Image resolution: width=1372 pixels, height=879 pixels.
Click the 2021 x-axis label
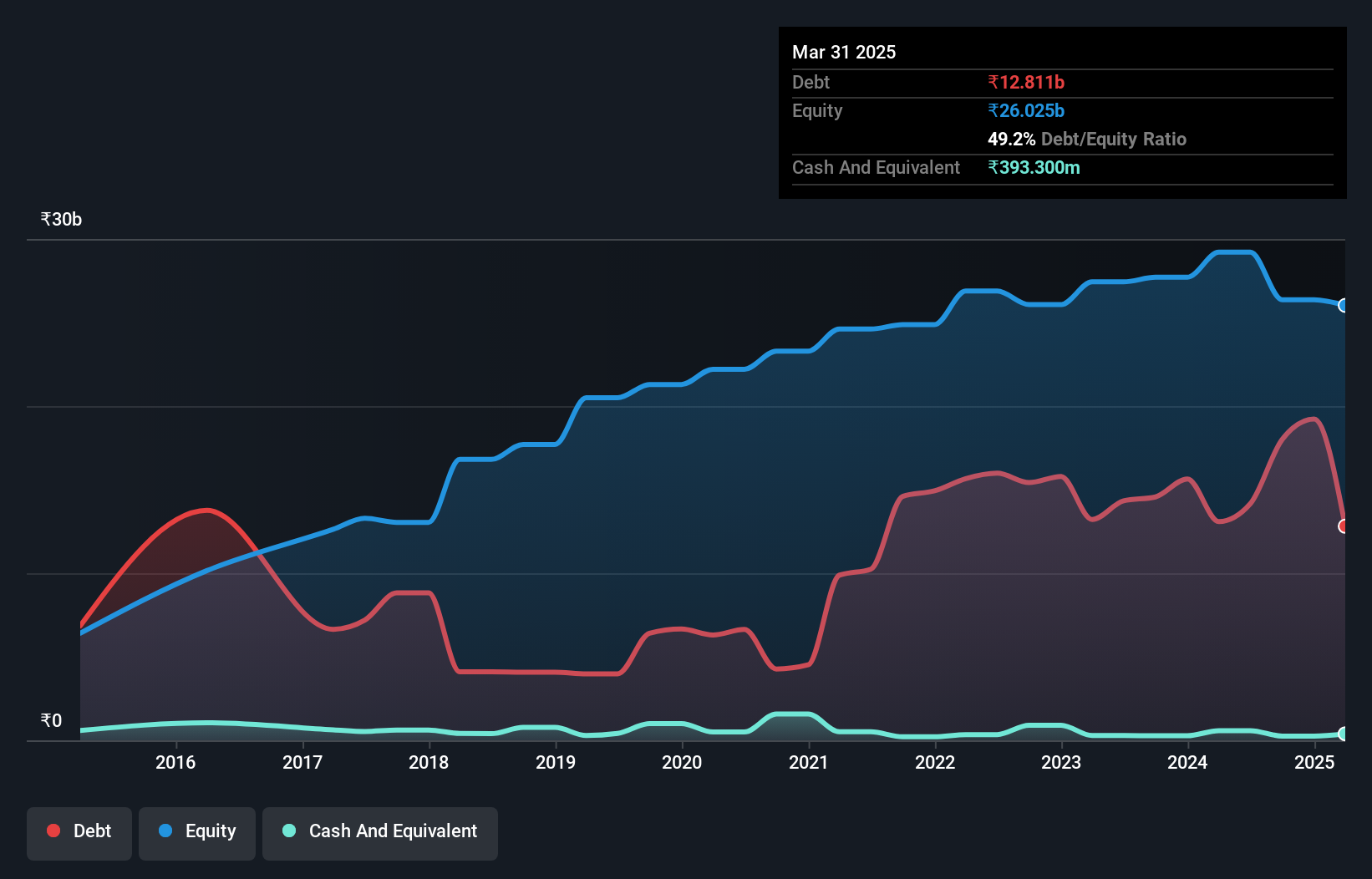coord(809,762)
